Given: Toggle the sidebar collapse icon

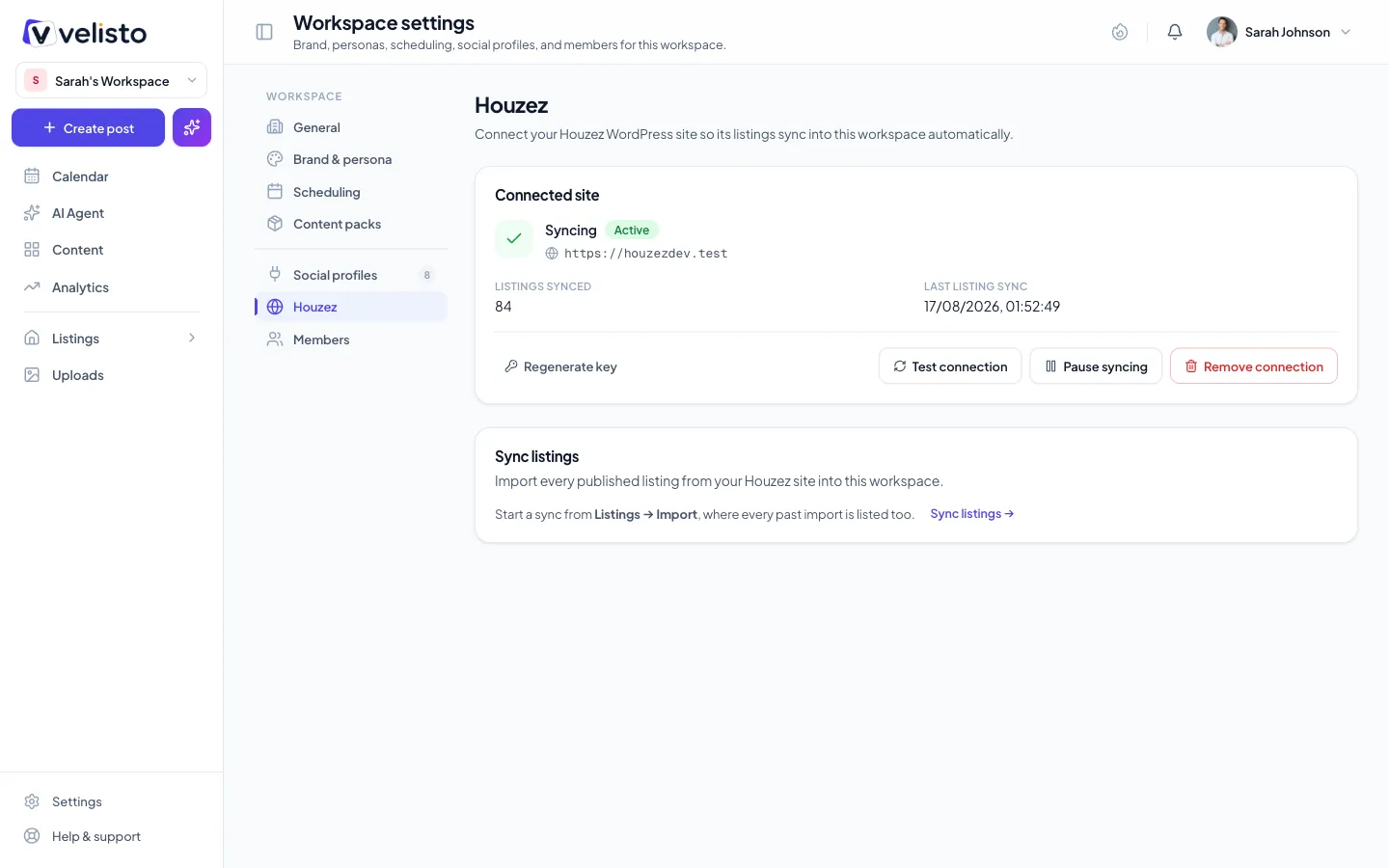Looking at the screenshot, I should (264, 32).
